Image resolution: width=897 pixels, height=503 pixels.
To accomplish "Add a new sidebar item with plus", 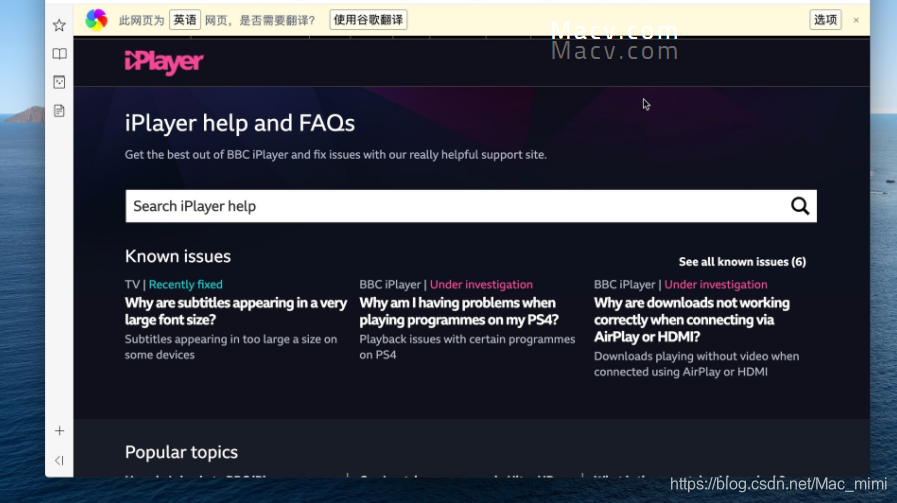I will (59, 431).
